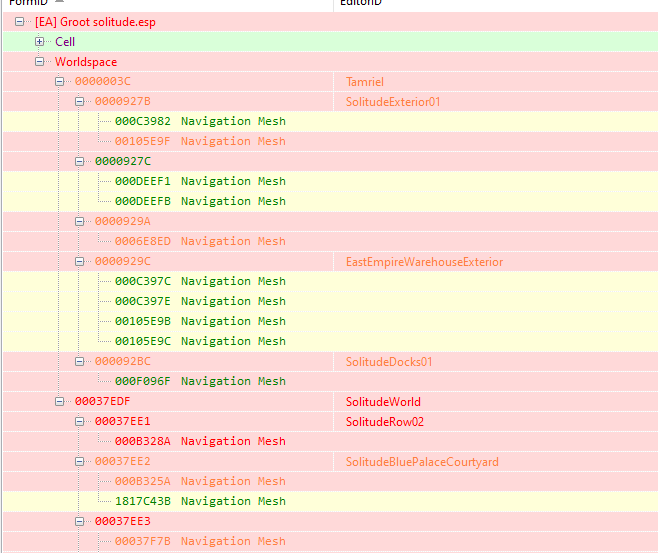The height and width of the screenshot is (553, 658).
Task: Select 000DEEF1 Navigation Mesh
Action: pos(200,181)
